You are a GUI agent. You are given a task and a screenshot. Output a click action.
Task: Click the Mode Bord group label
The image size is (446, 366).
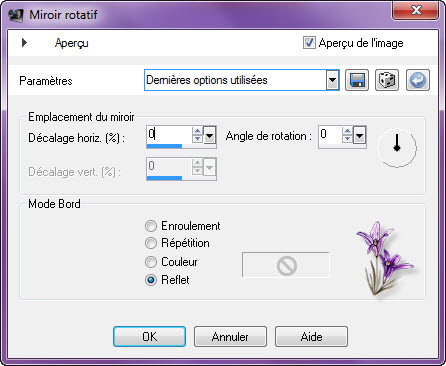pos(54,204)
